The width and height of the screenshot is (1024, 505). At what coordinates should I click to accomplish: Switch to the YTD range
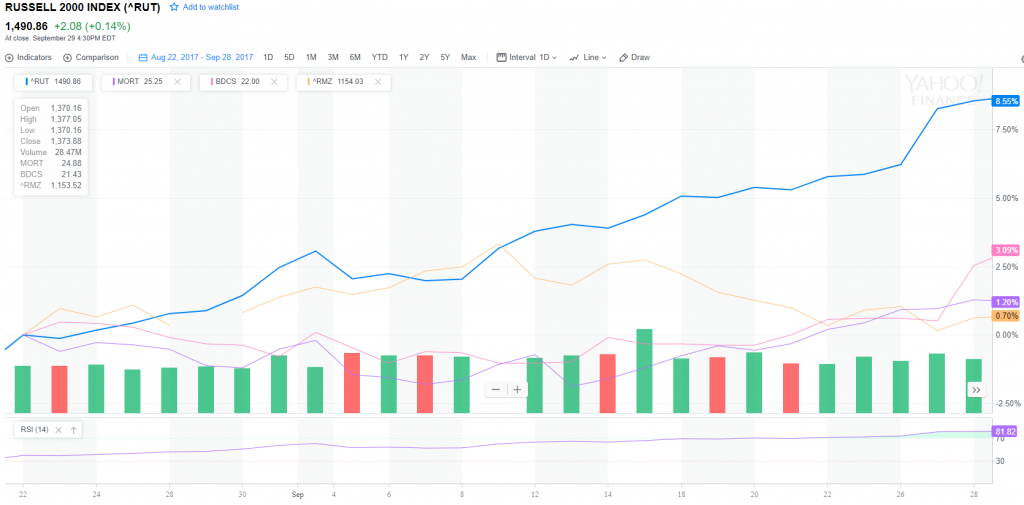(379, 57)
